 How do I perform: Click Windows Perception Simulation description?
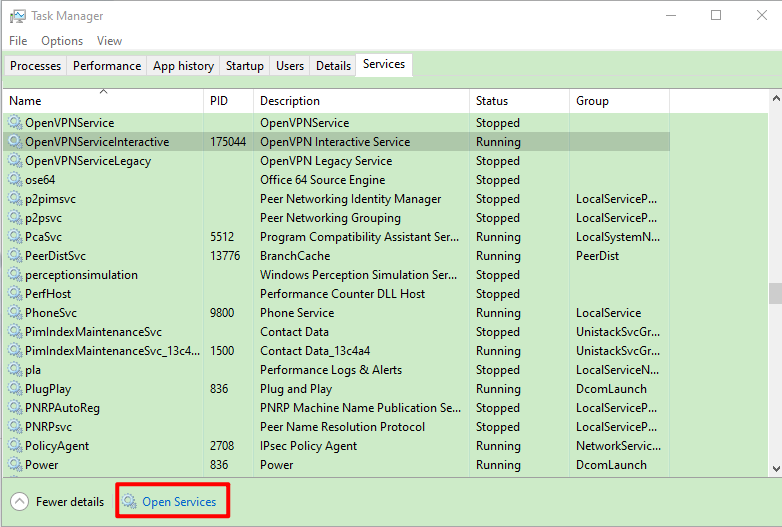click(x=358, y=275)
